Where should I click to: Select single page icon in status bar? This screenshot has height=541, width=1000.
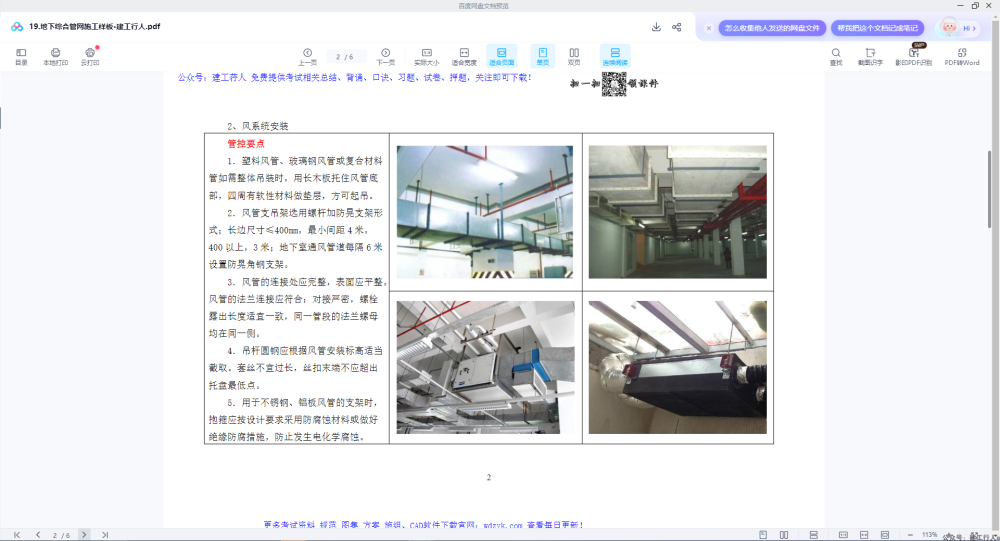(x=763, y=535)
